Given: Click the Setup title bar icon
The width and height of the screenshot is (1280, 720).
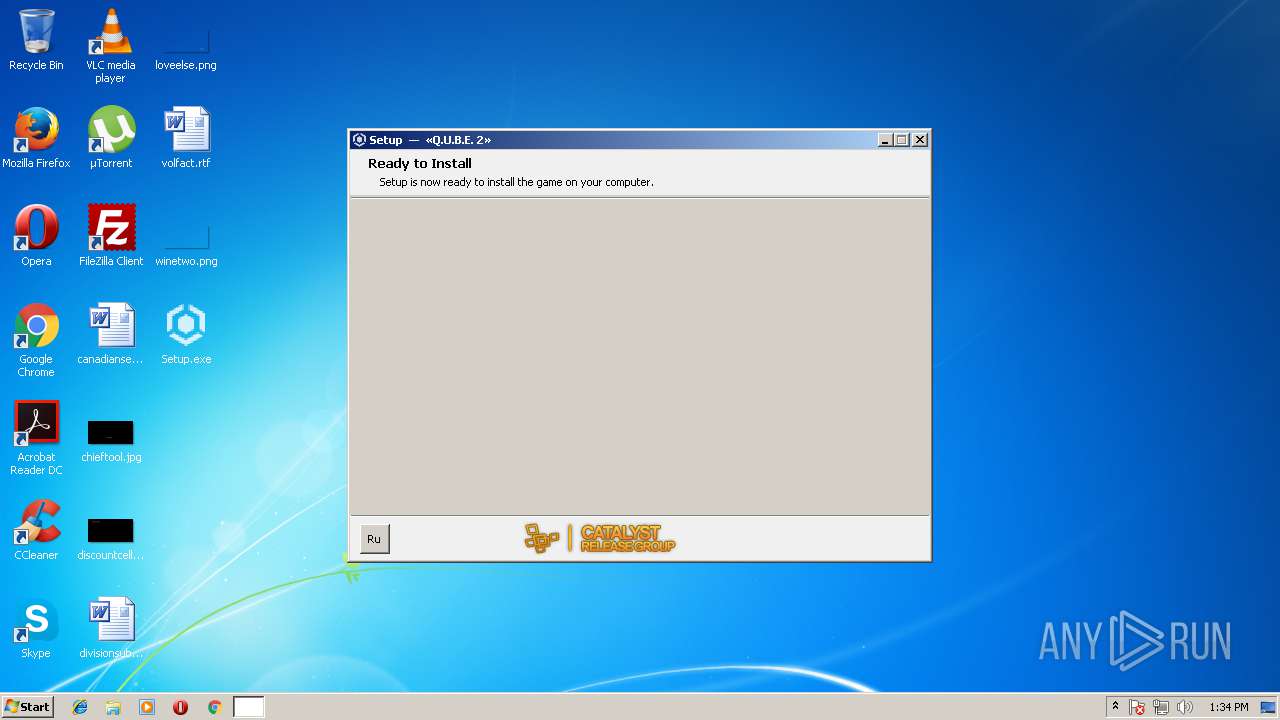Looking at the screenshot, I should click(x=360, y=140).
